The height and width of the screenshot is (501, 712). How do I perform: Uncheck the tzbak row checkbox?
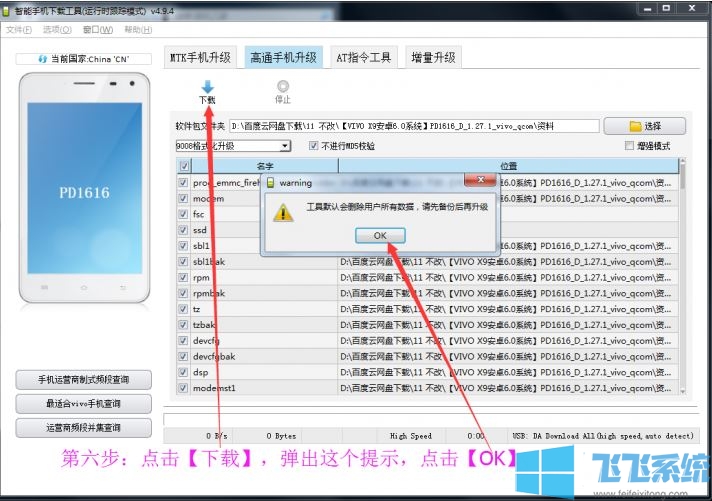pyautogui.click(x=183, y=325)
